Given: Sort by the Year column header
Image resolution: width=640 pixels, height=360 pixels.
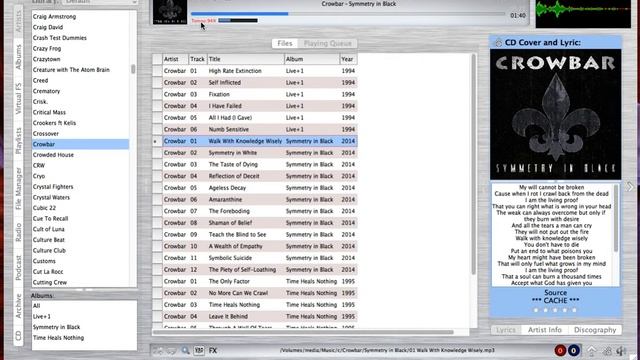Looking at the screenshot, I should point(348,59).
